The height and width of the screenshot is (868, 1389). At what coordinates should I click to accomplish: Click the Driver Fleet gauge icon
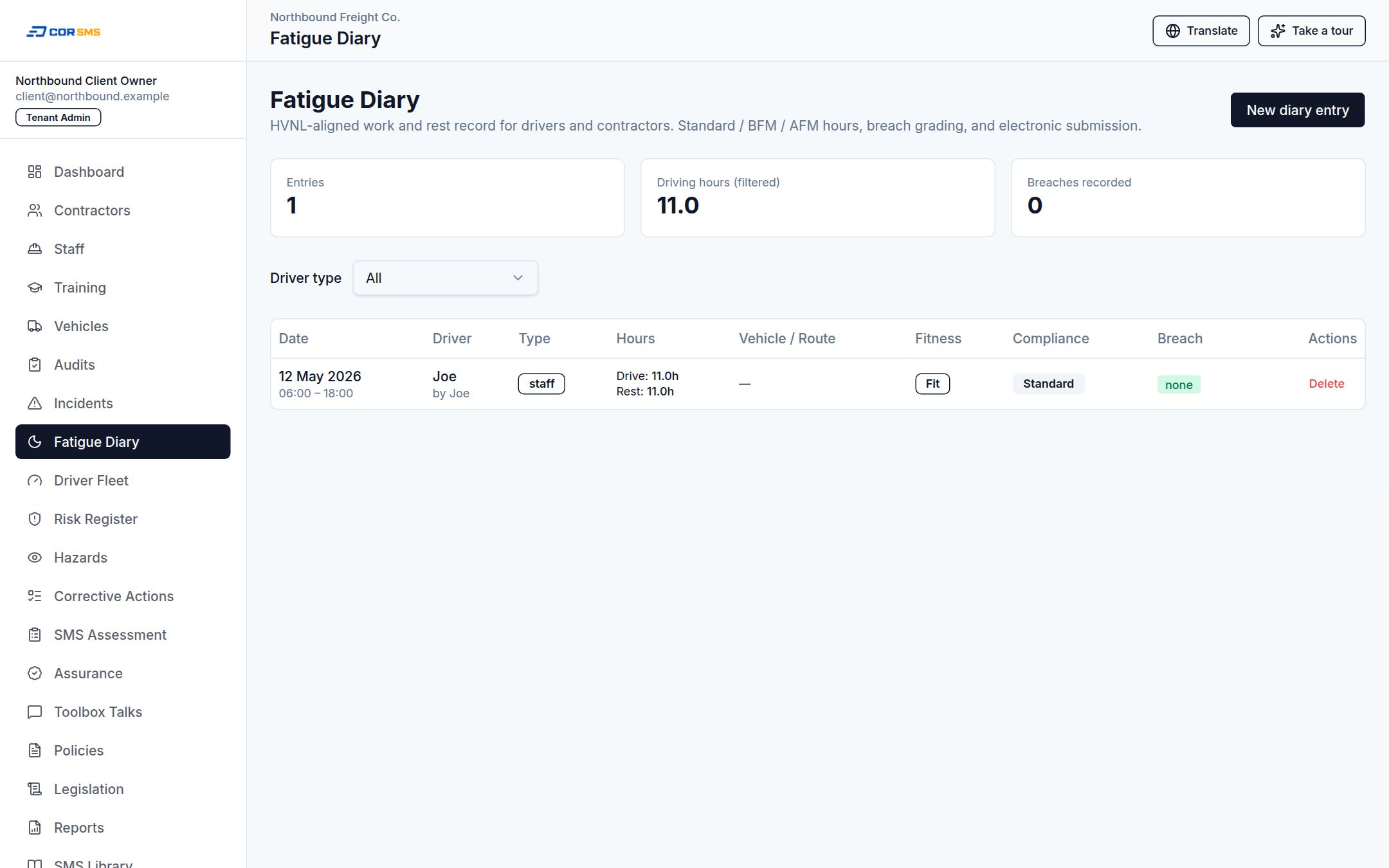coord(35,480)
